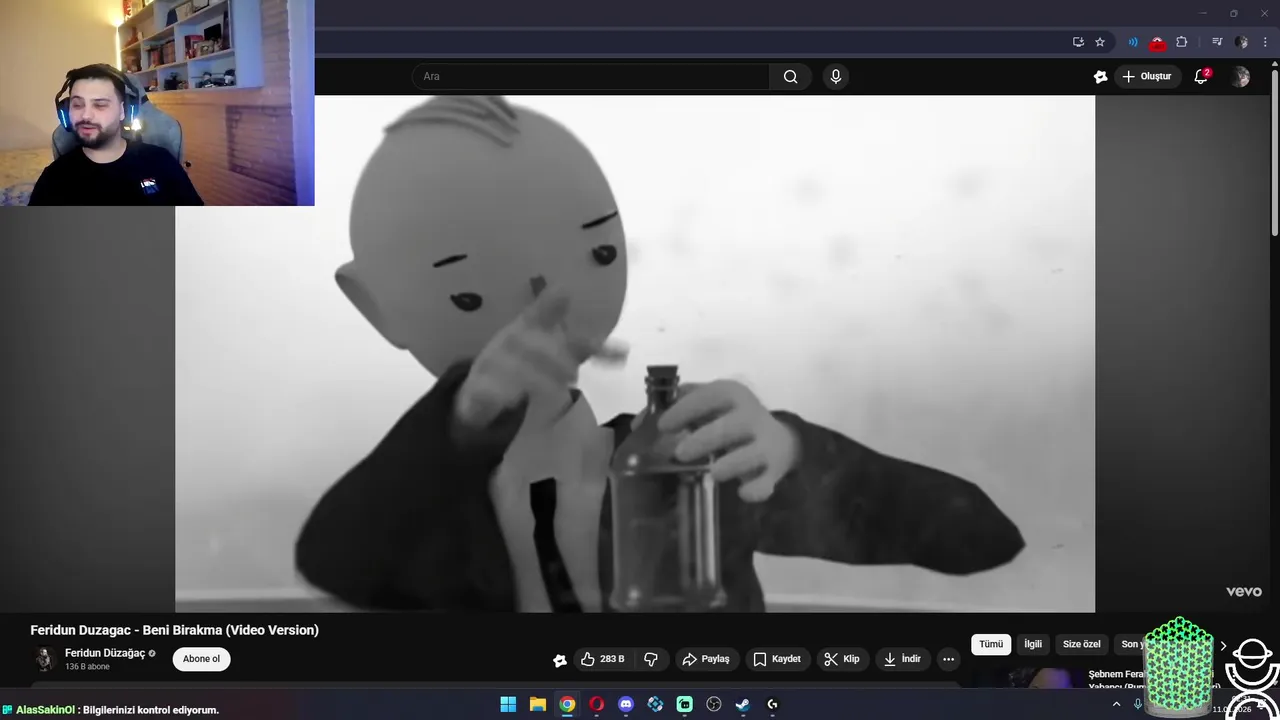
Task: Open the more actions three-dot menu
Action: pyautogui.click(x=949, y=659)
